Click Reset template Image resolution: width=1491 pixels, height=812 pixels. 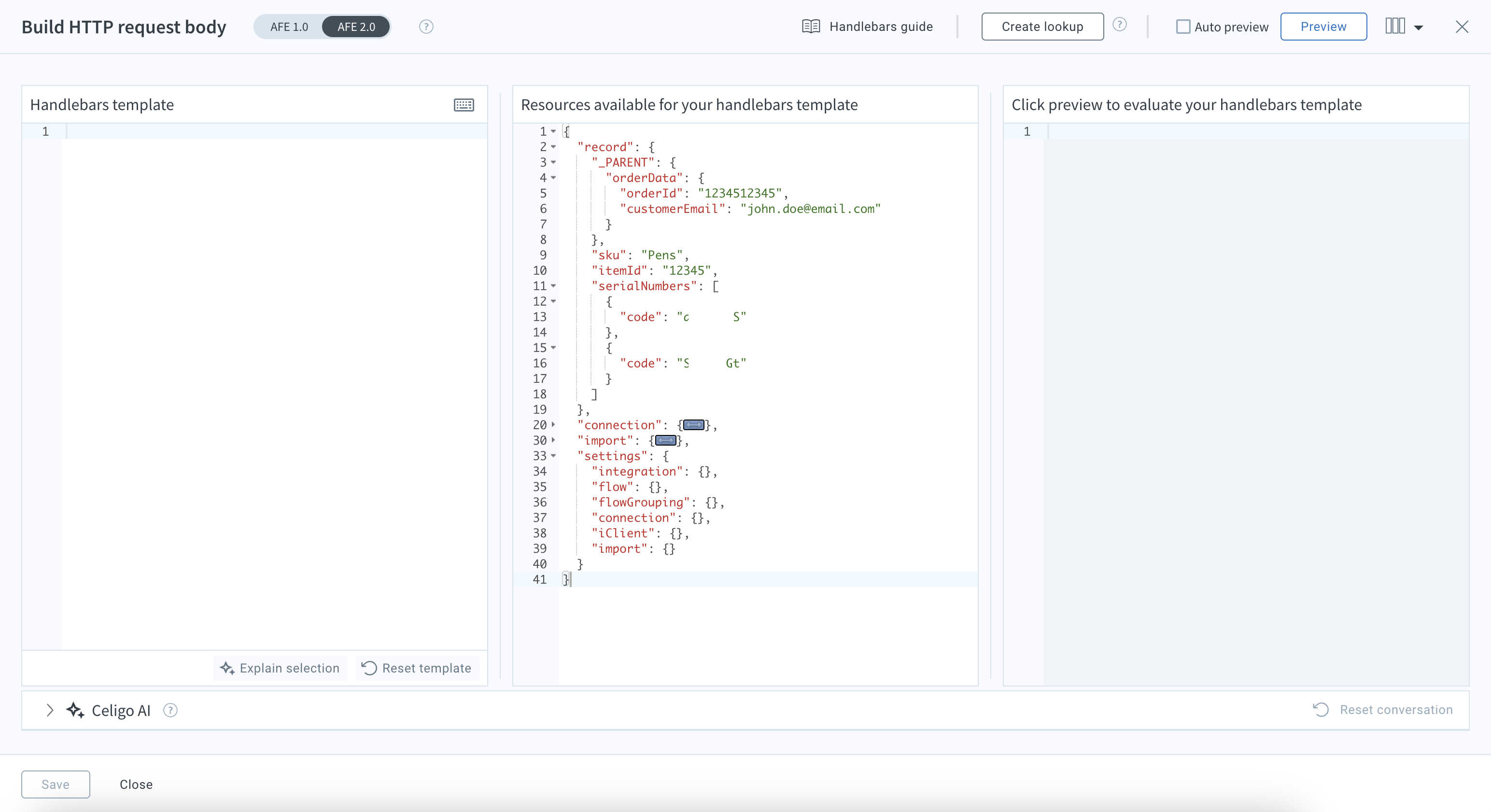coord(417,668)
